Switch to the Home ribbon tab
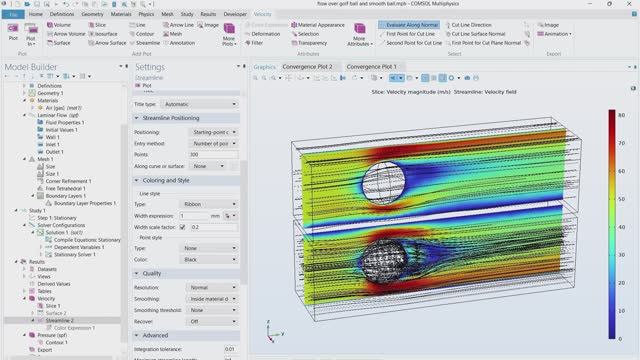Screen dimensions: 640x360 click(x=36, y=14)
